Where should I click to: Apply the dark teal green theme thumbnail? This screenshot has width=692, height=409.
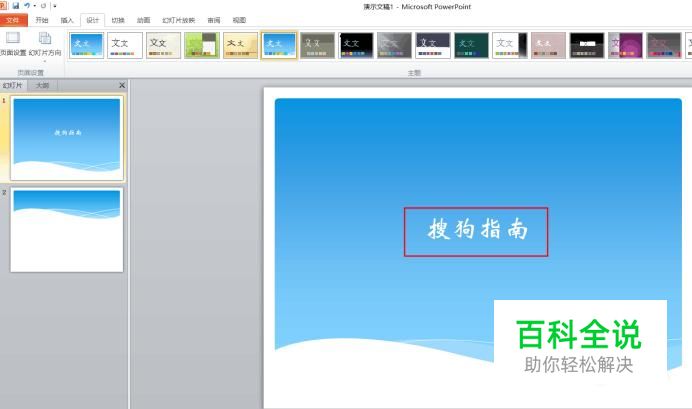[x=471, y=45]
